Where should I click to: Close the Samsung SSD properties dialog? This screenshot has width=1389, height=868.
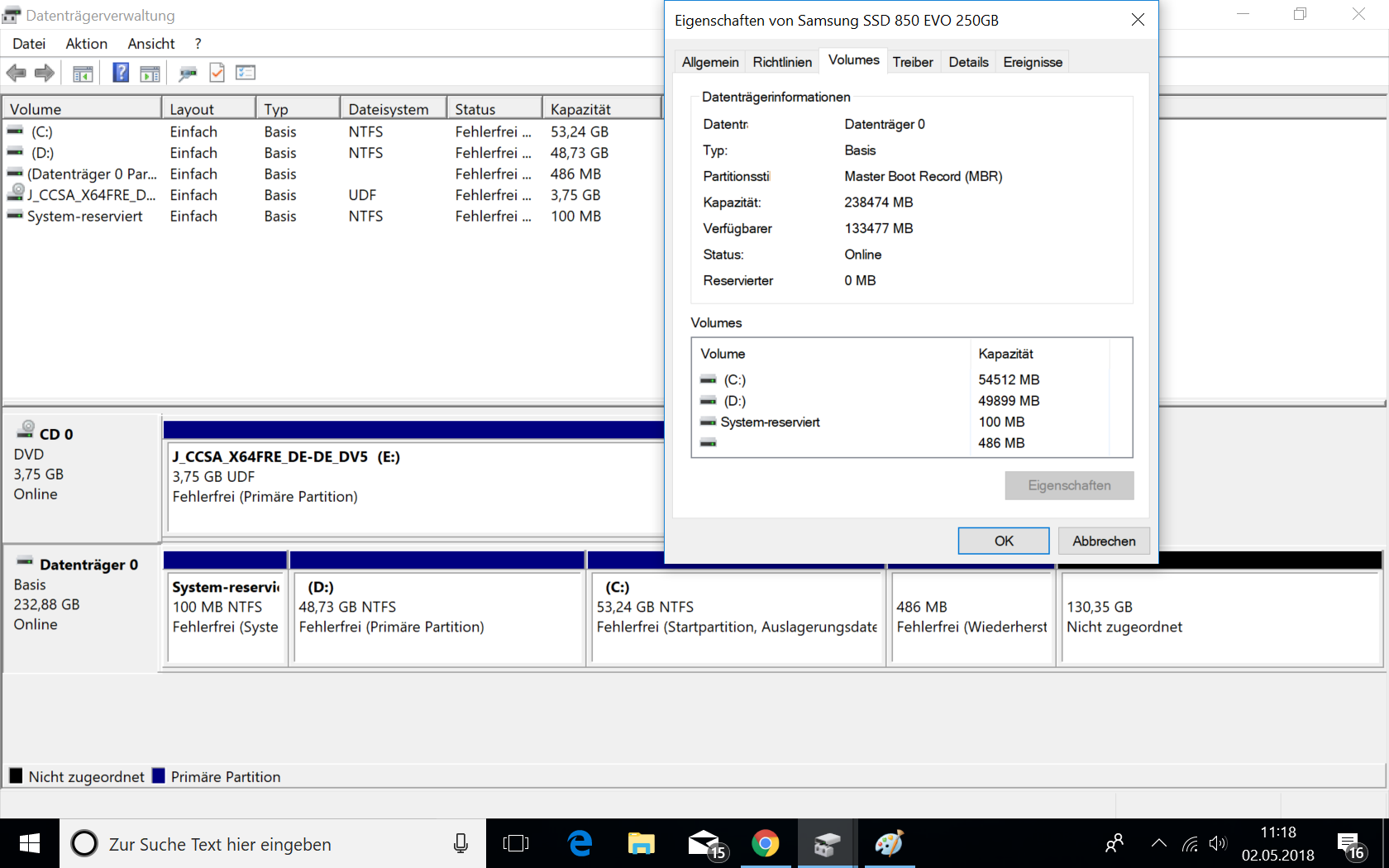[x=1138, y=20]
